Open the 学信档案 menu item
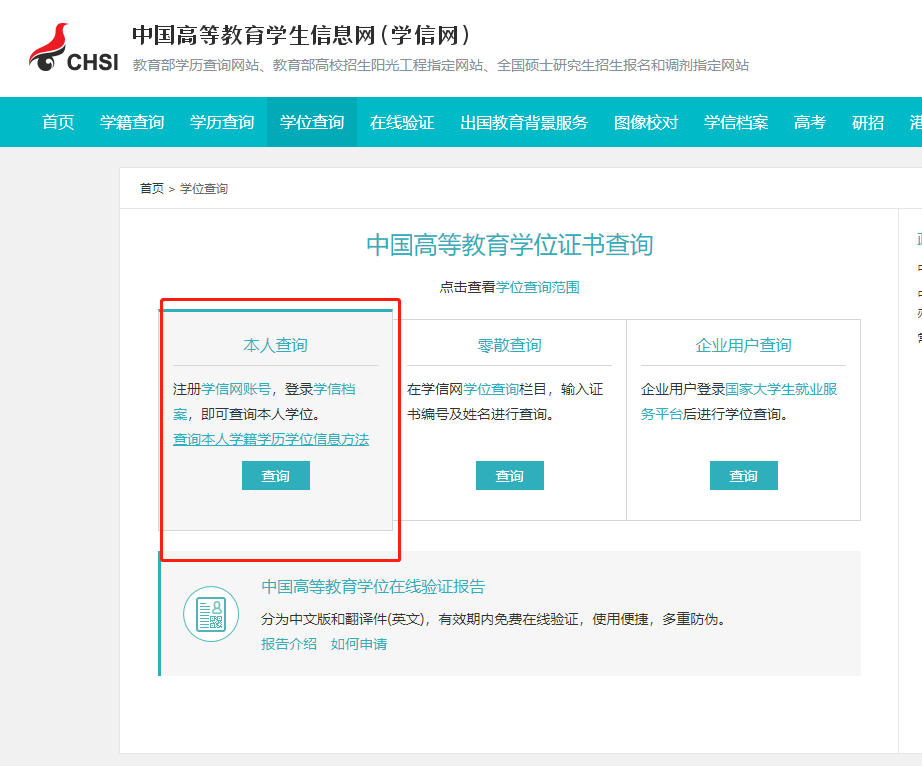Viewport: 922px width, 766px height. pos(736,123)
